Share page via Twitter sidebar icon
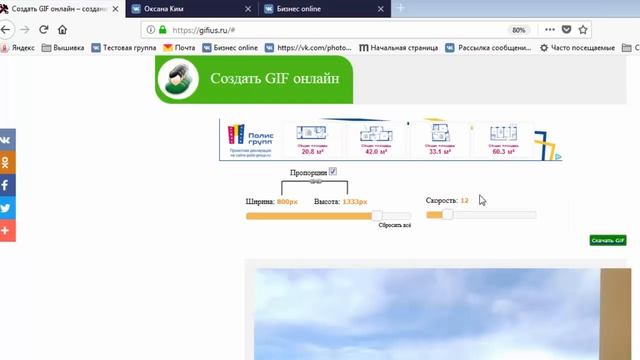 (7, 208)
